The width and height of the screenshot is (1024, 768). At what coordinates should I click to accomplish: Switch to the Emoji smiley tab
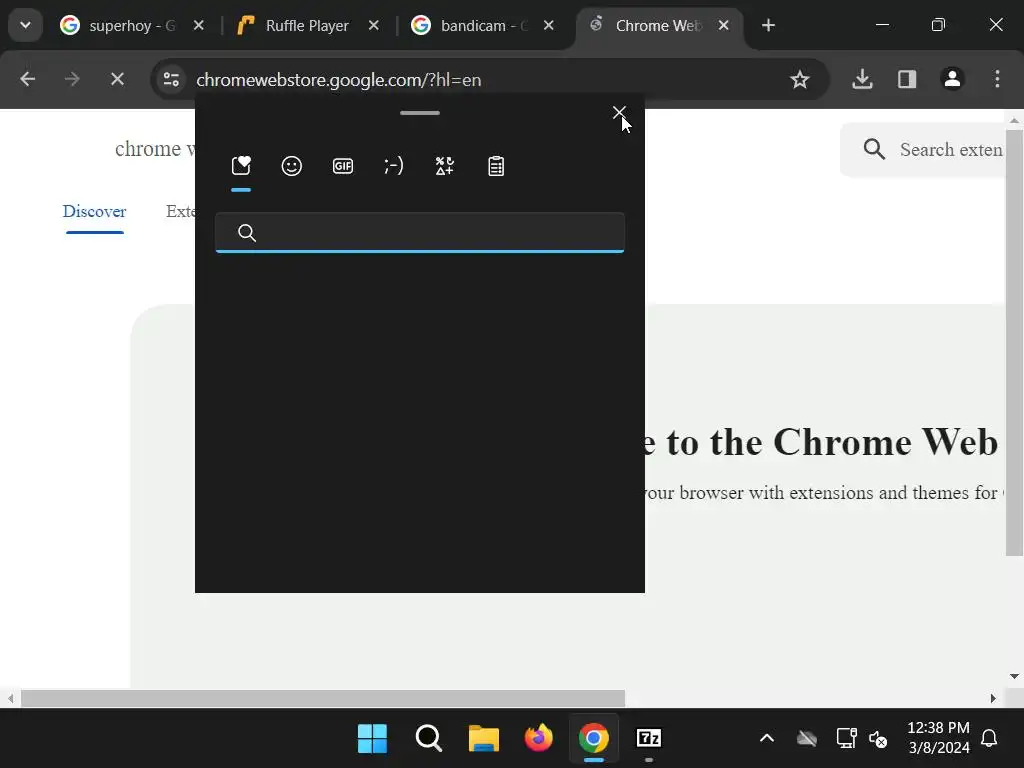click(291, 166)
